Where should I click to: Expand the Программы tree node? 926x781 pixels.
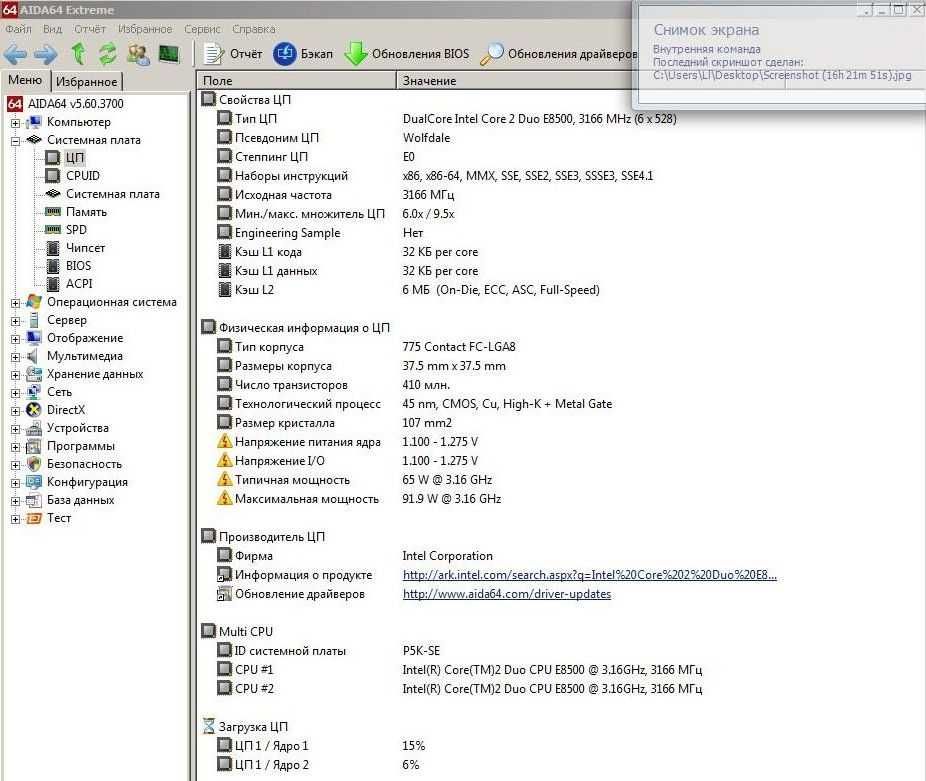pos(15,447)
